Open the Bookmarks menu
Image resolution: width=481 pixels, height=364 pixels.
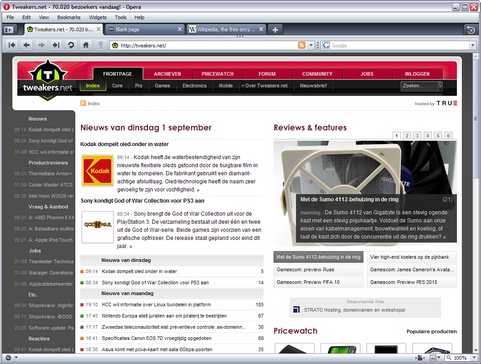click(69, 17)
